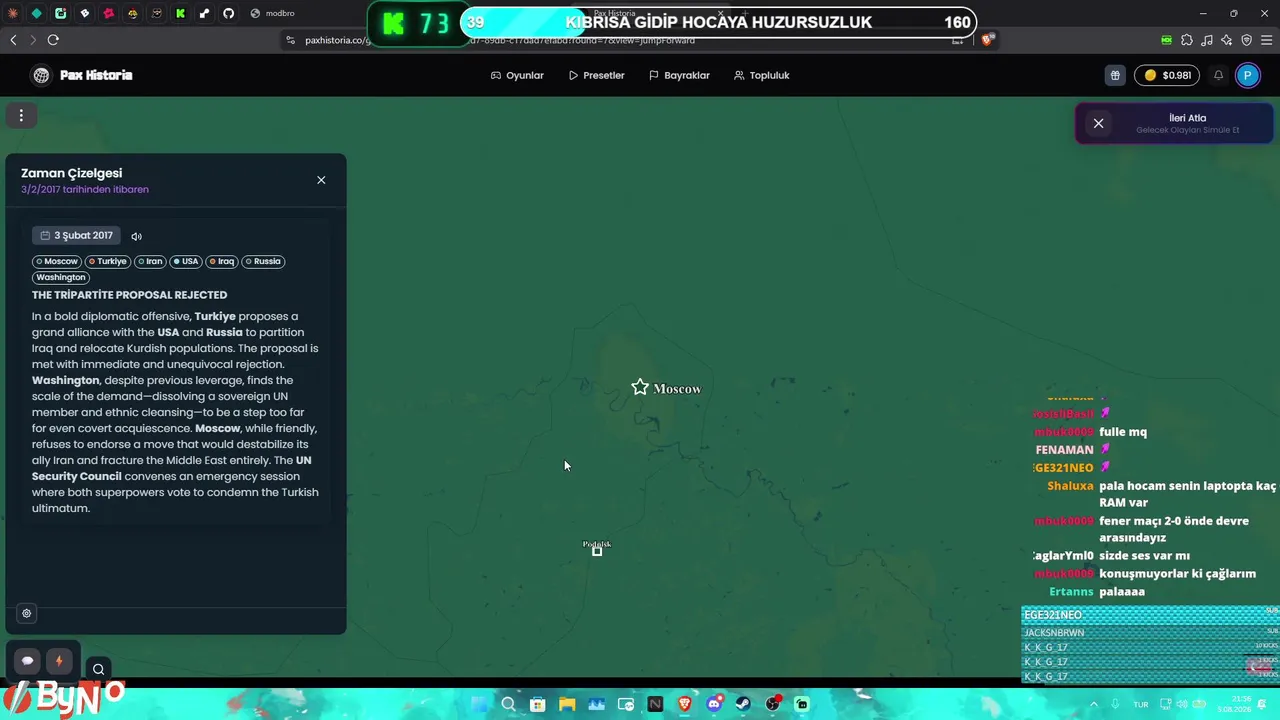Viewport: 1280px width, 720px height.
Task: Open File Explorer from taskbar
Action: click(x=567, y=704)
